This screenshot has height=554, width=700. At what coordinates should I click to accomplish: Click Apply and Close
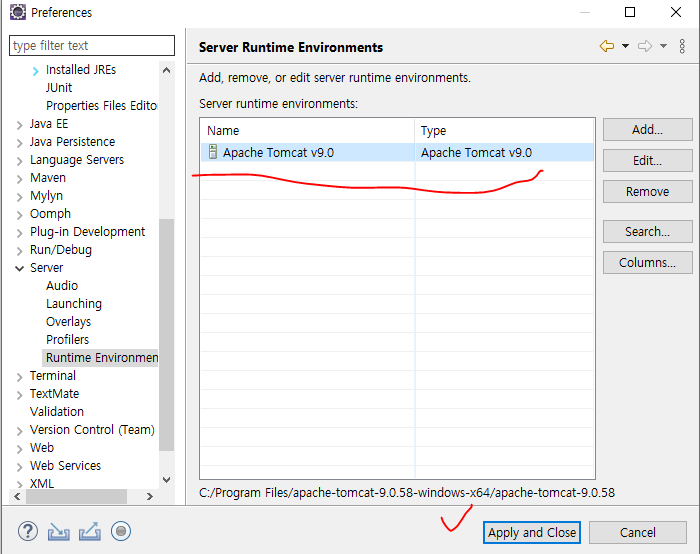point(532,533)
